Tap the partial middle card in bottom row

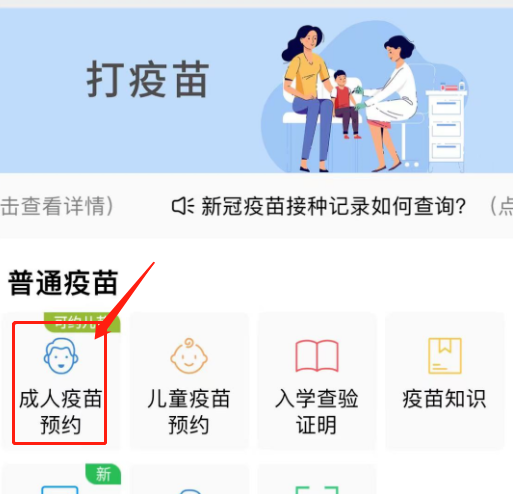pyautogui.click(x=189, y=480)
